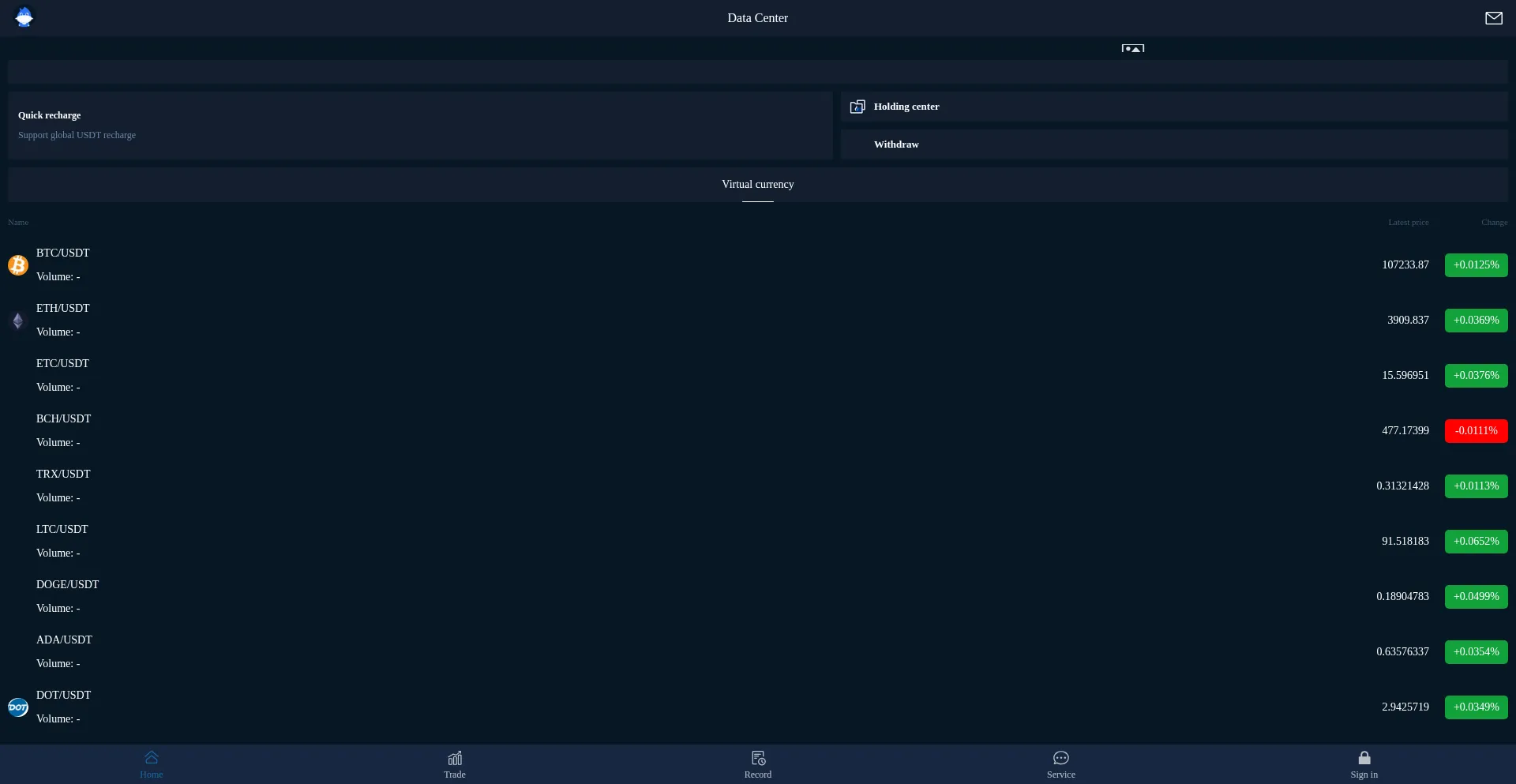Click the Bitcoin coin icon
Viewport: 1516px width, 784px height.
pyautogui.click(x=18, y=265)
